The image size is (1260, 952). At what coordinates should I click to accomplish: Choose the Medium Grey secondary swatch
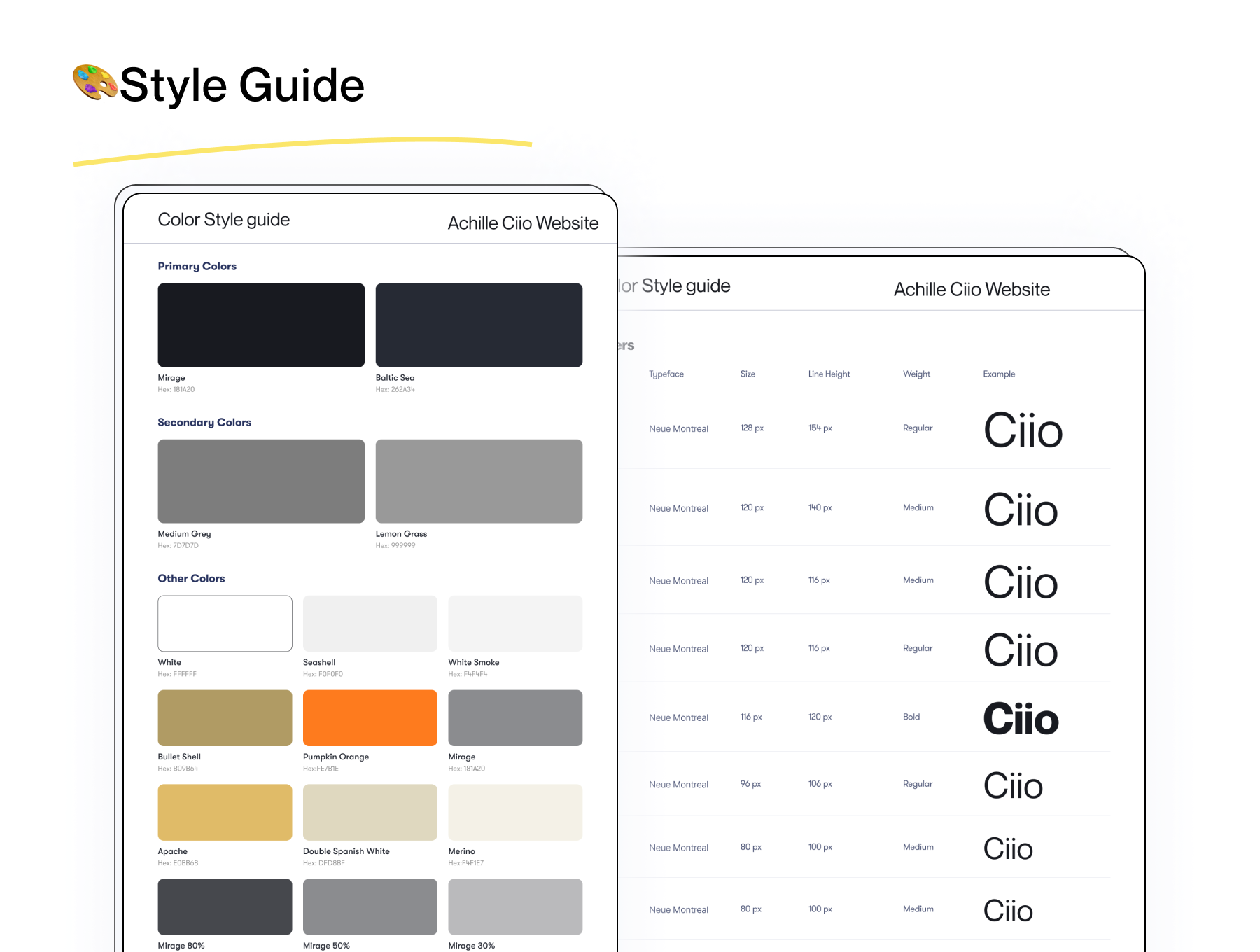click(261, 481)
